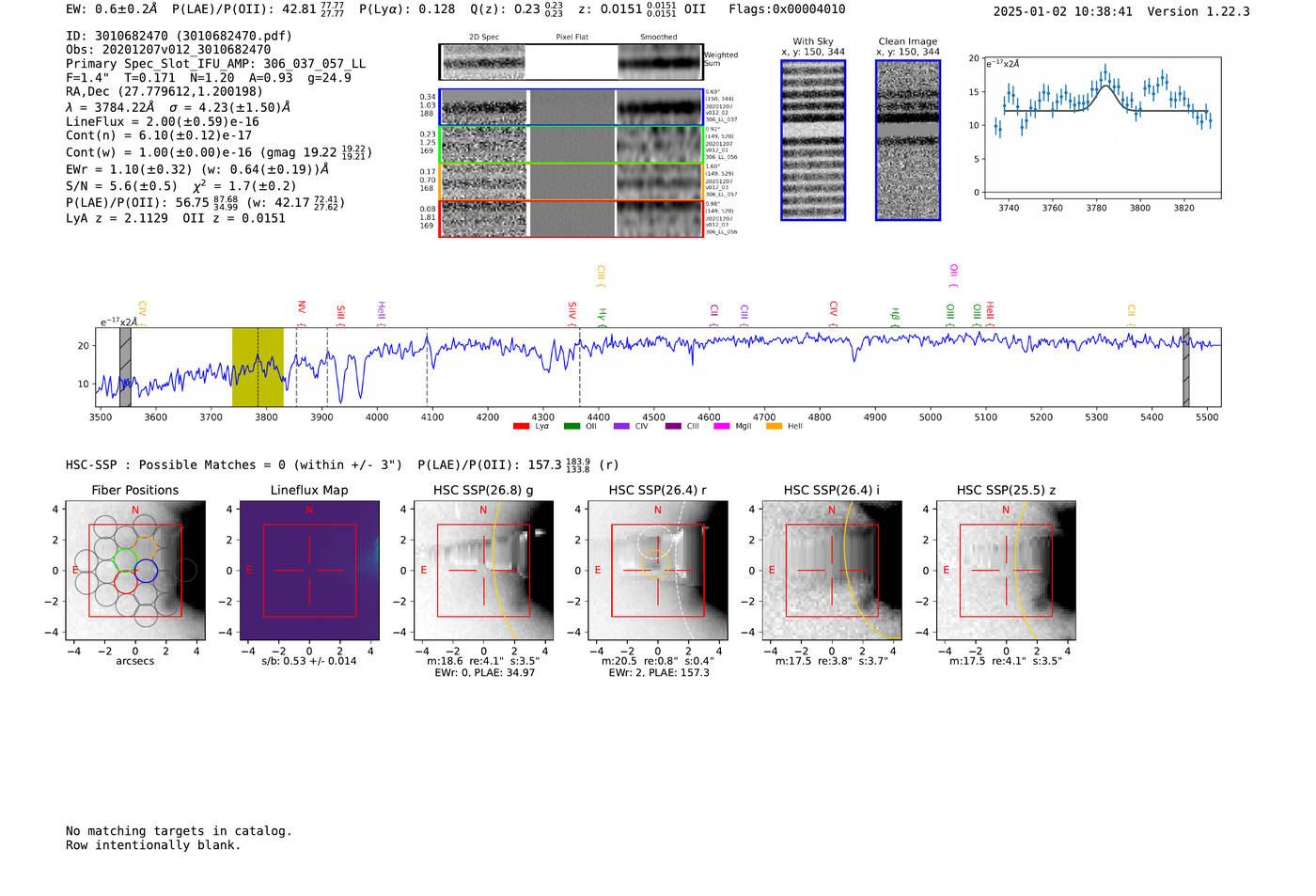
Task: Open the HSC SSP(26.4) i image
Action: [x=831, y=571]
